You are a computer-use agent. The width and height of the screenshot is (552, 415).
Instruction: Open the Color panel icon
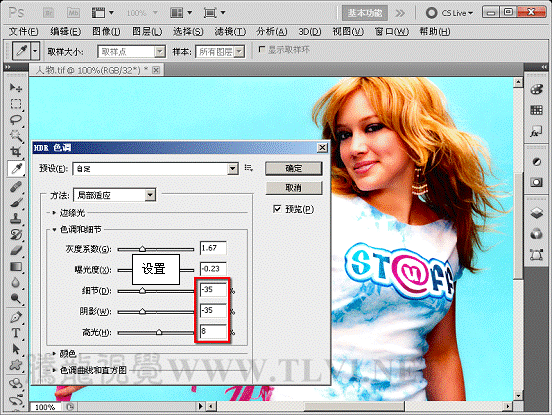(x=536, y=89)
